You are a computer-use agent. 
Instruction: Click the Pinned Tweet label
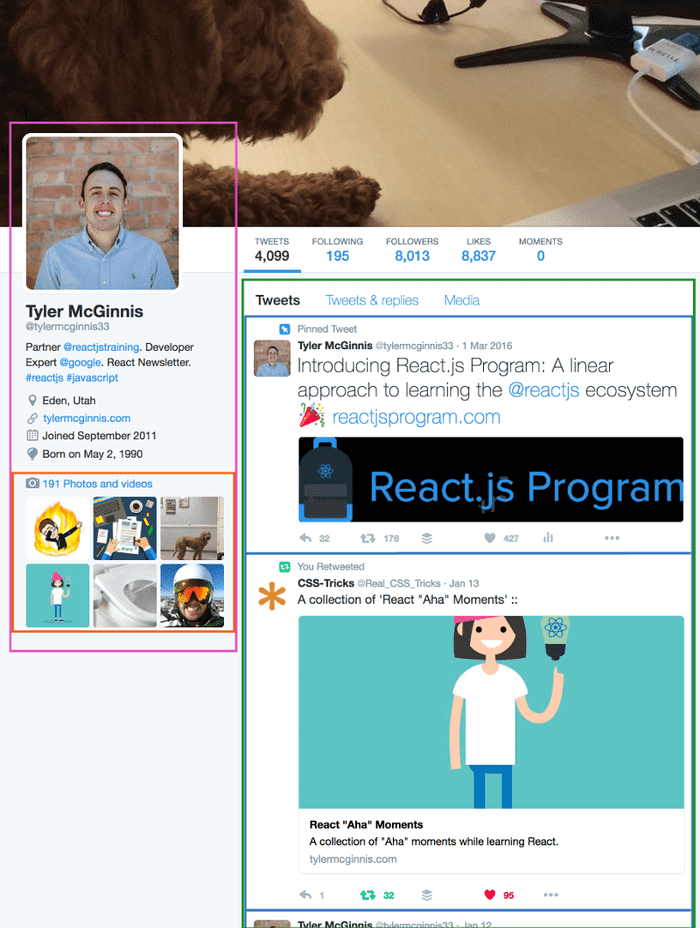click(x=327, y=329)
